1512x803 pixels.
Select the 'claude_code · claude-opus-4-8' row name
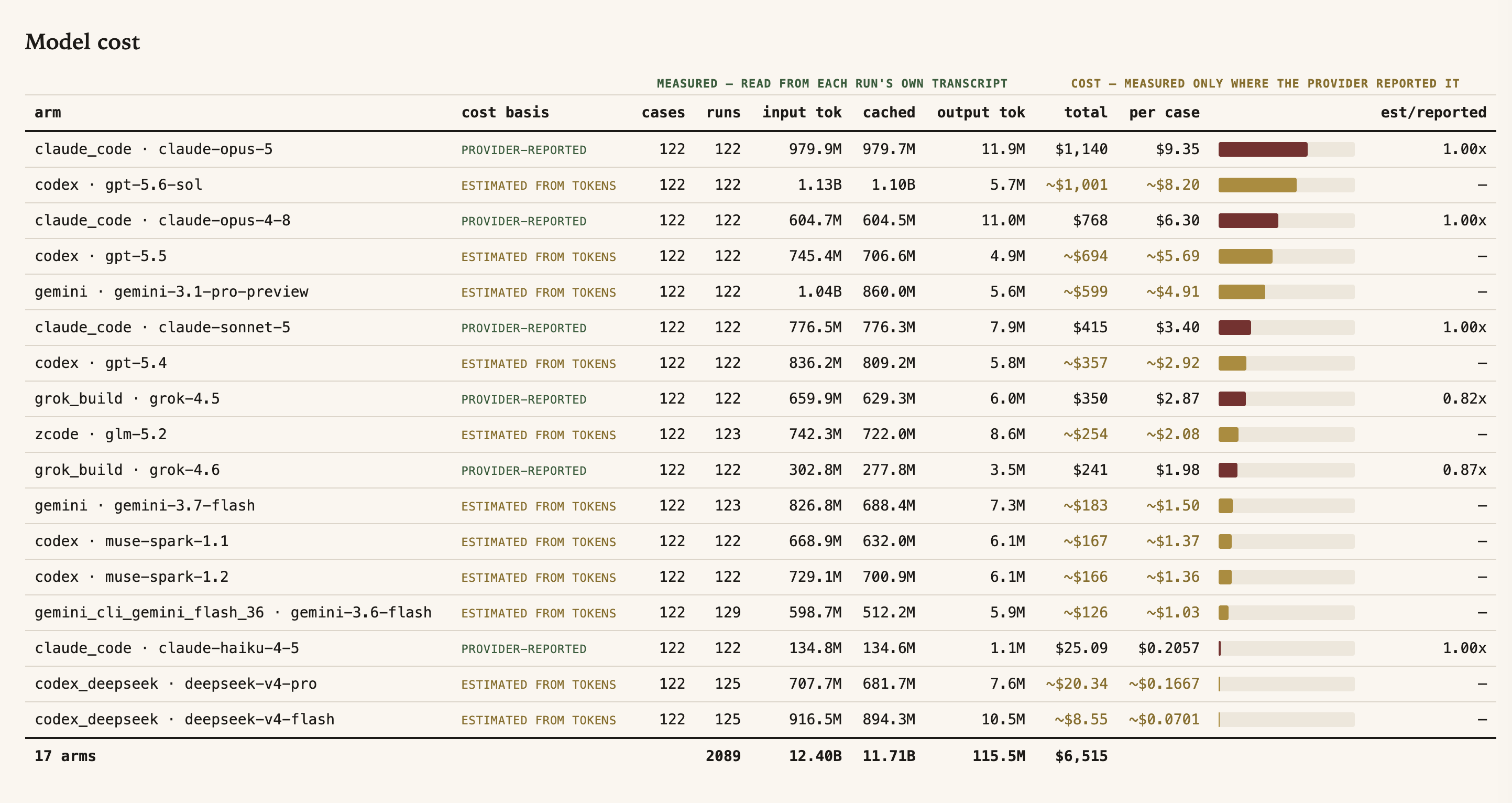tap(162, 220)
